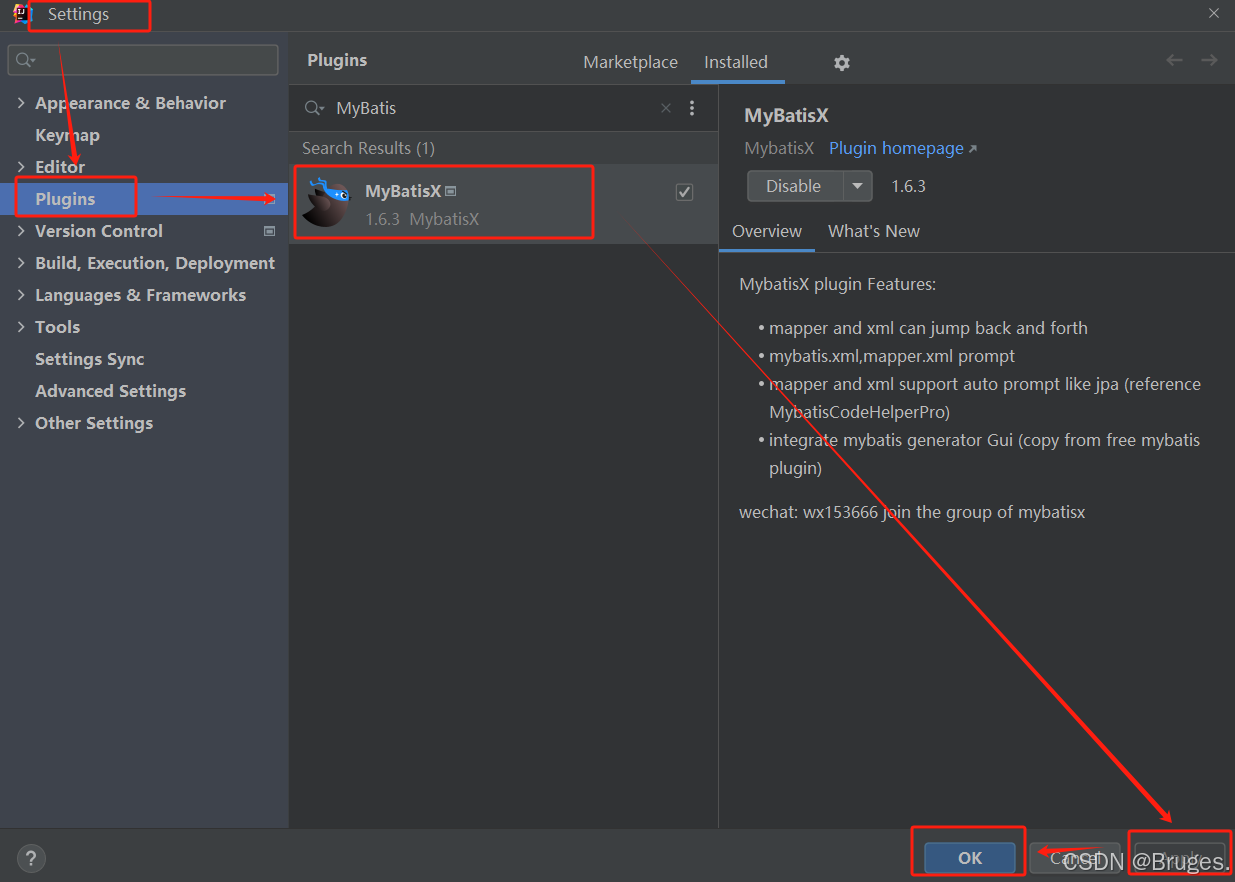Click the MyBatisX bird logo

click(326, 203)
